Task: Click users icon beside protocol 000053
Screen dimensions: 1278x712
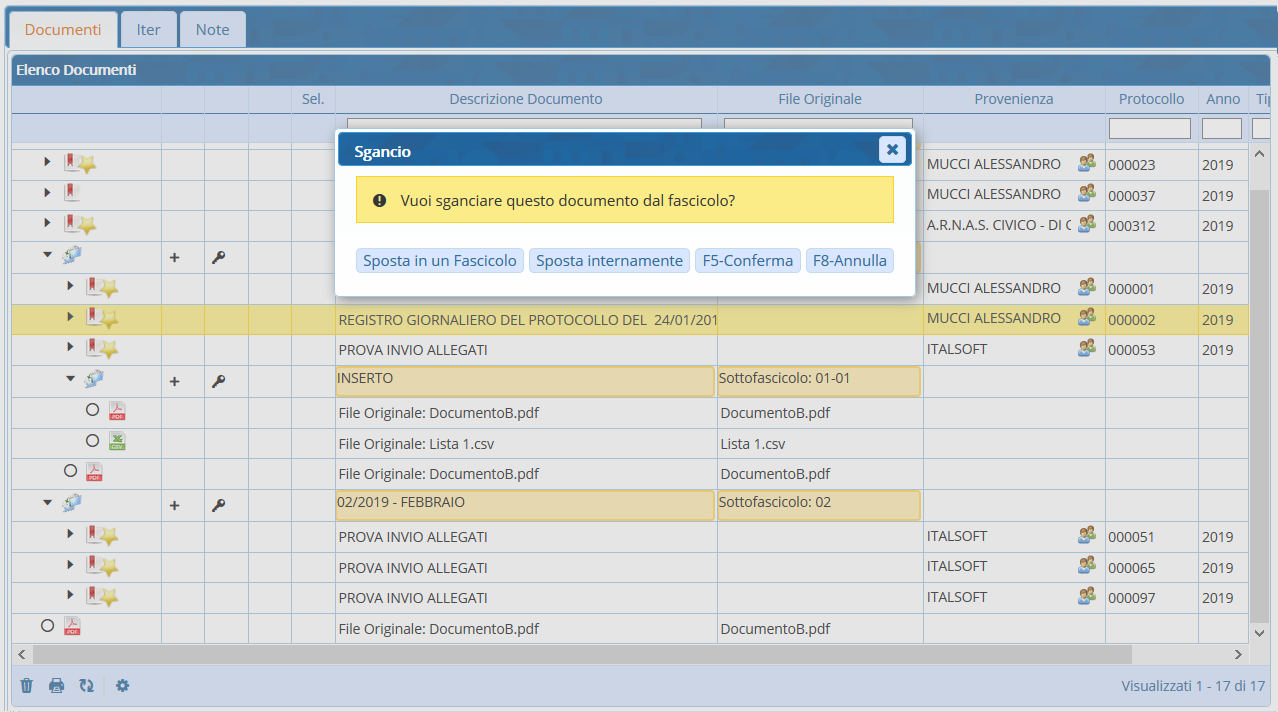Action: pos(1086,348)
